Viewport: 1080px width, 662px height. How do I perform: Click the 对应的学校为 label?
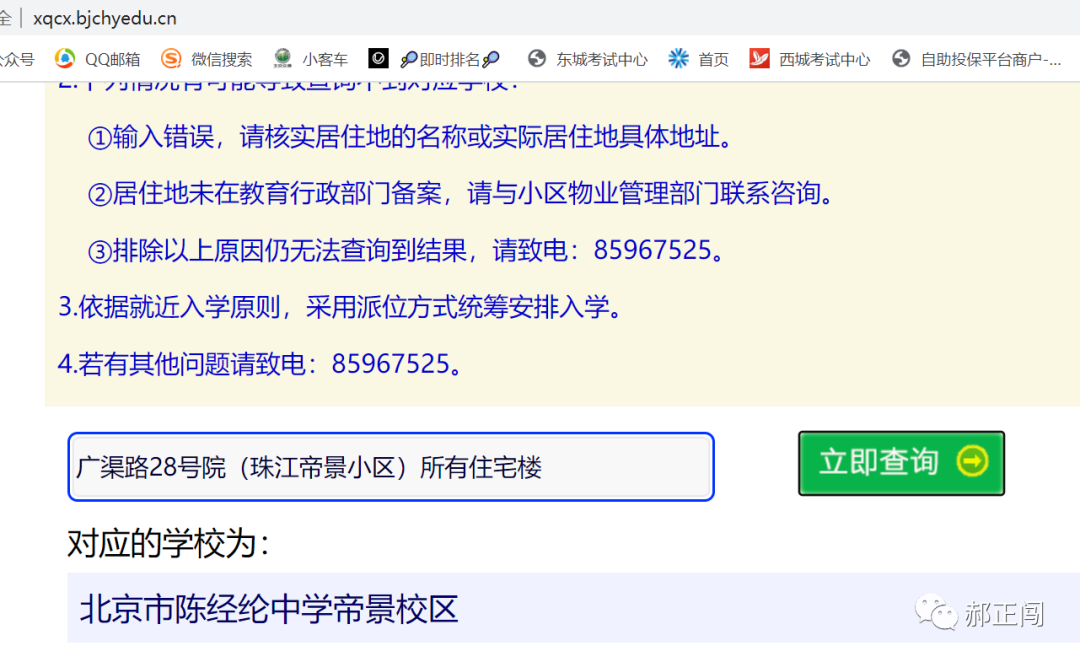pos(168,544)
